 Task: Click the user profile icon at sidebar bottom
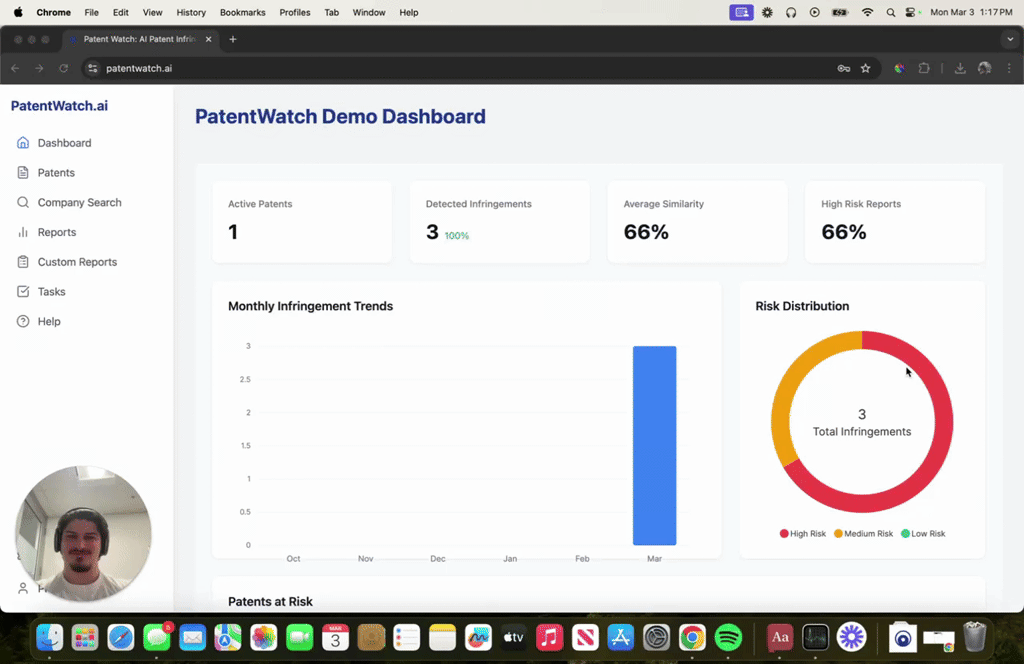[23, 588]
